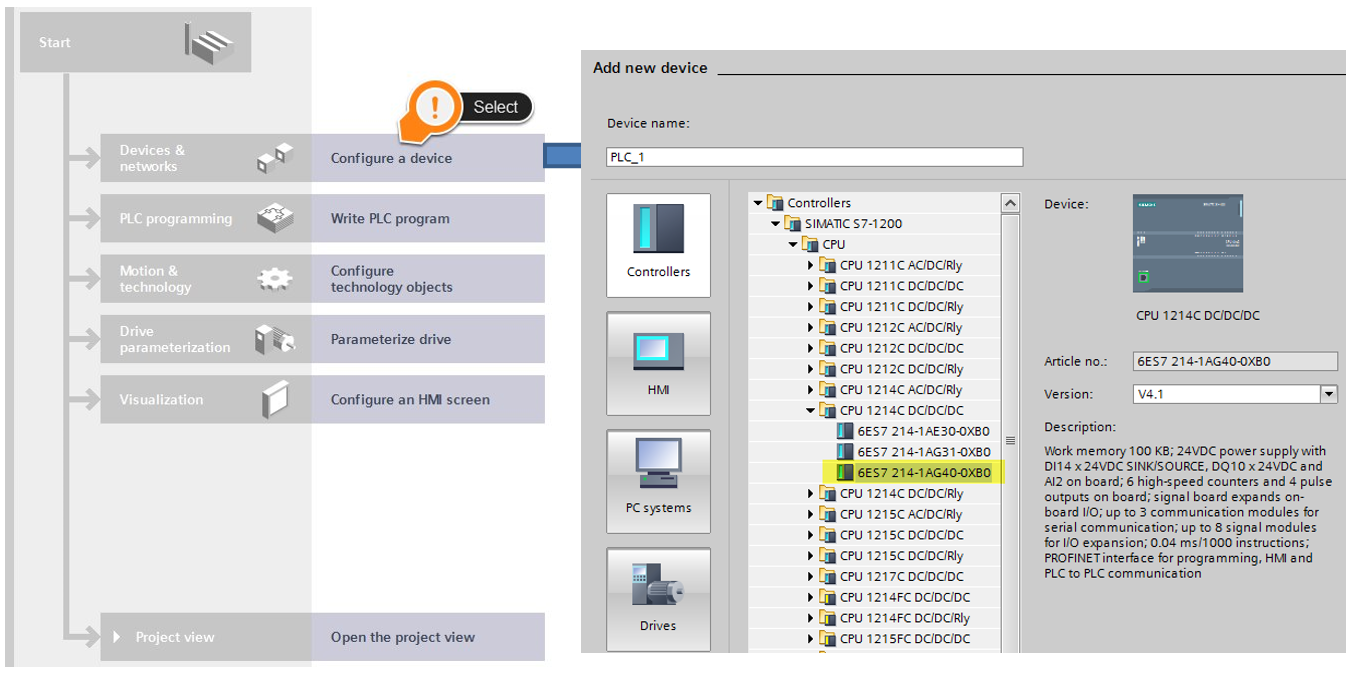The height and width of the screenshot is (674, 1355).
Task: Select article 6ES7 214-1AG31-0XB0
Action: tap(923, 452)
